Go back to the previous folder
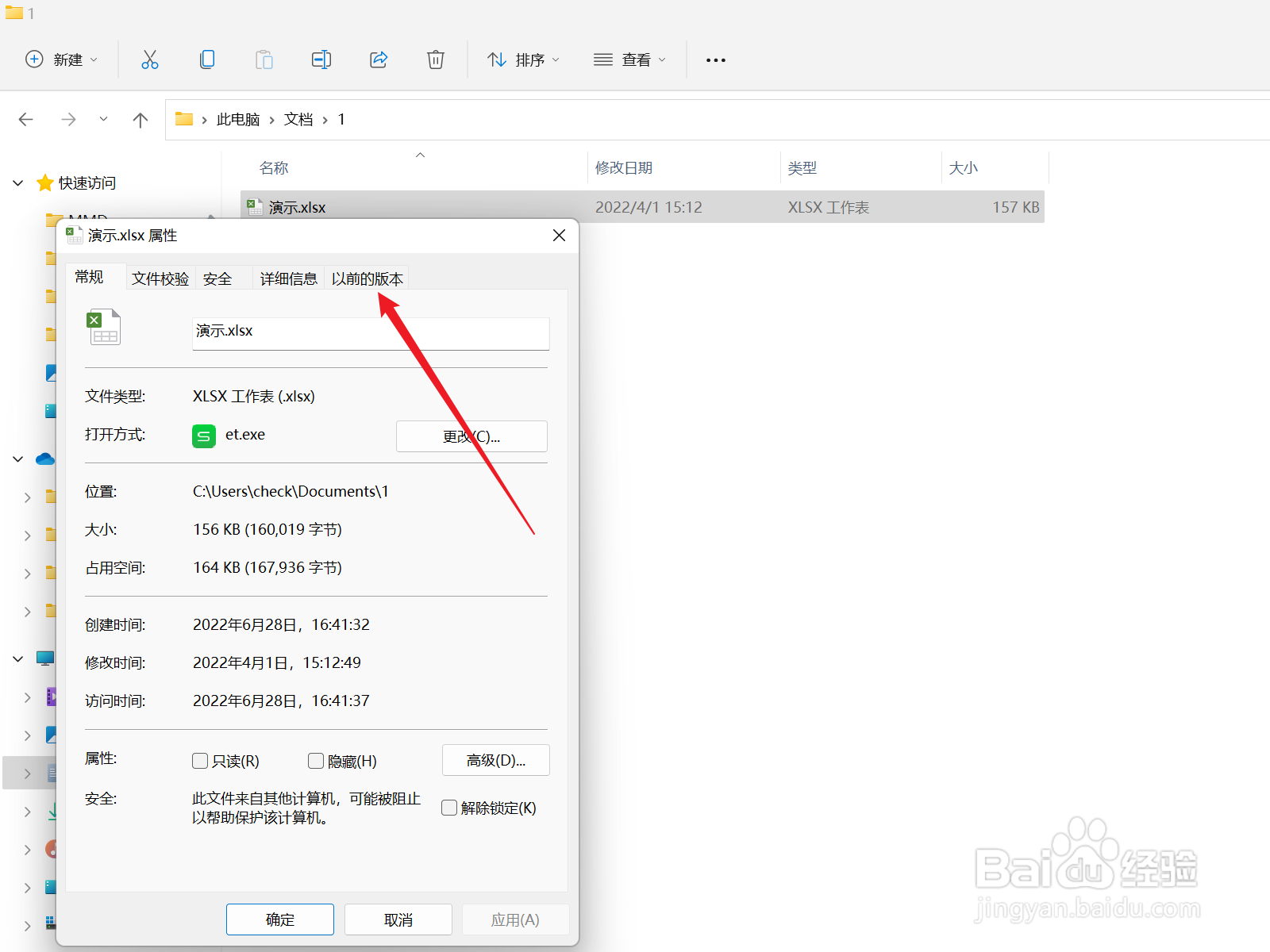Image resolution: width=1270 pixels, height=952 pixels. 25,119
